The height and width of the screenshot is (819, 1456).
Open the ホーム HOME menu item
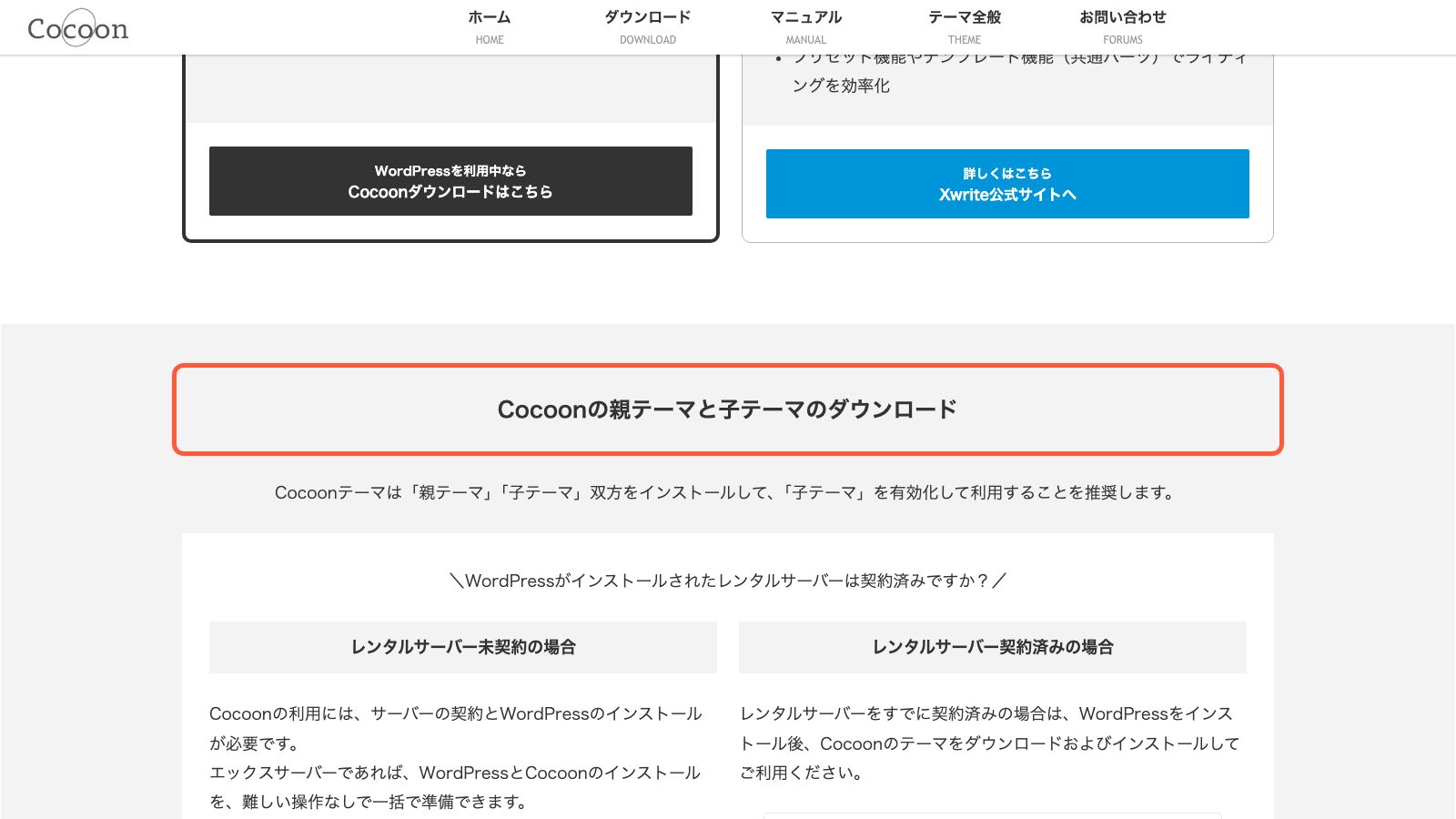pyautogui.click(x=490, y=27)
